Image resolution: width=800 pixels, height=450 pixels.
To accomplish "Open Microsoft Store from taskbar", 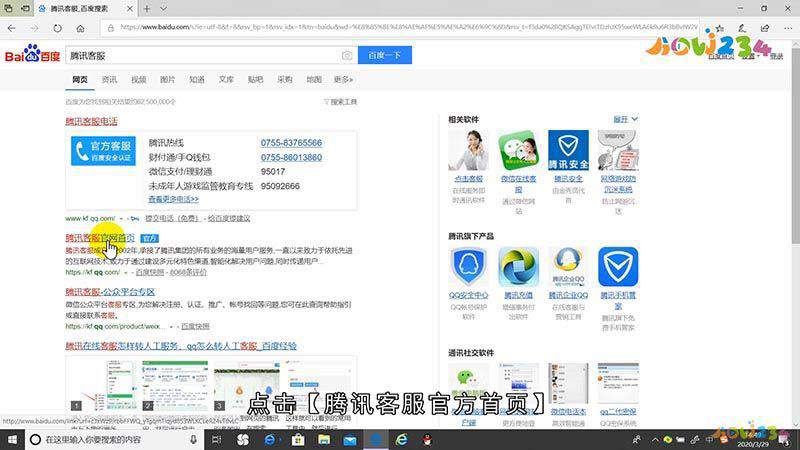I will (x=298, y=439).
